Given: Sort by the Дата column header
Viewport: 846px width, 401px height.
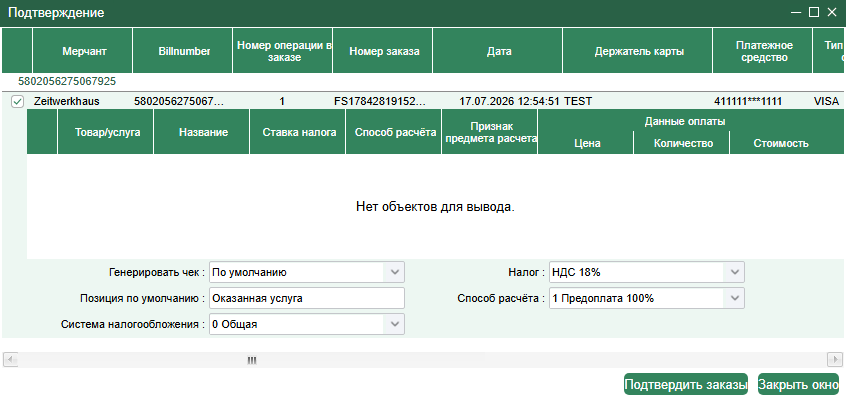Looking at the screenshot, I should point(497,51).
